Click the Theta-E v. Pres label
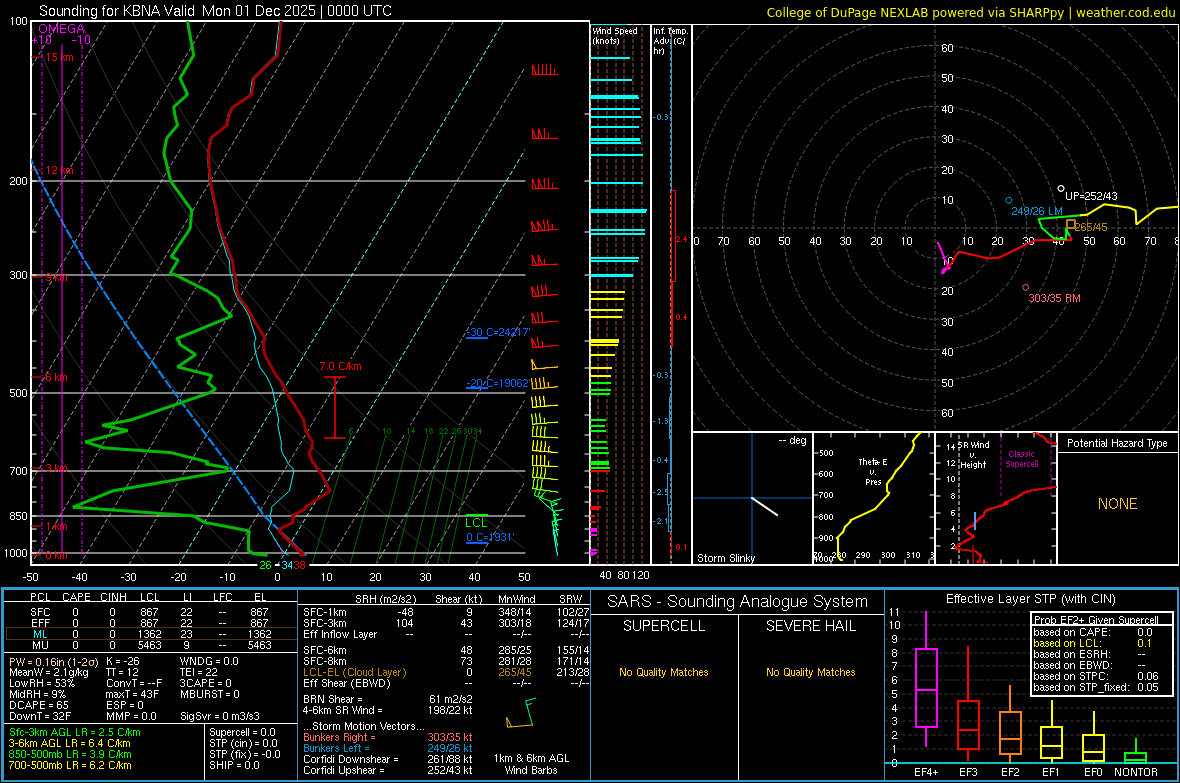 coord(873,471)
